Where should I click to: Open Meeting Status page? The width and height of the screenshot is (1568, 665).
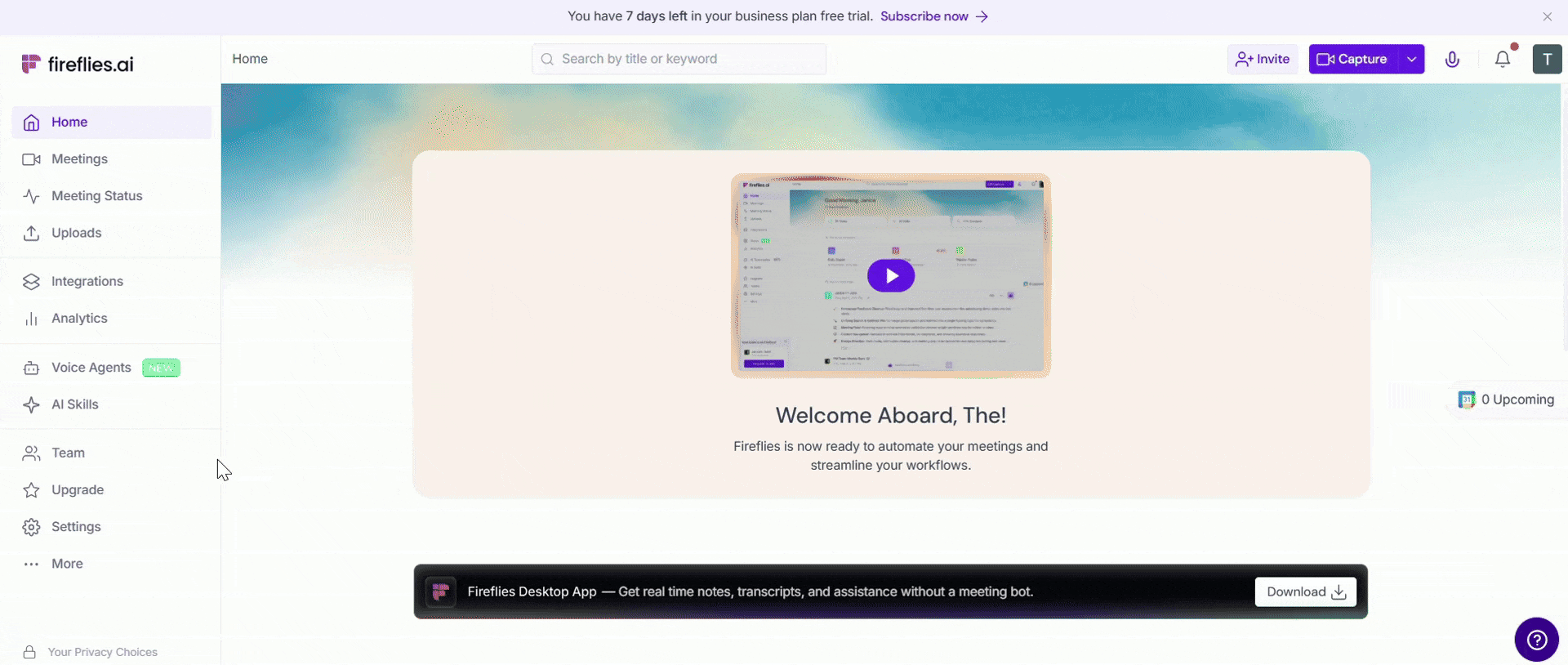click(111, 196)
